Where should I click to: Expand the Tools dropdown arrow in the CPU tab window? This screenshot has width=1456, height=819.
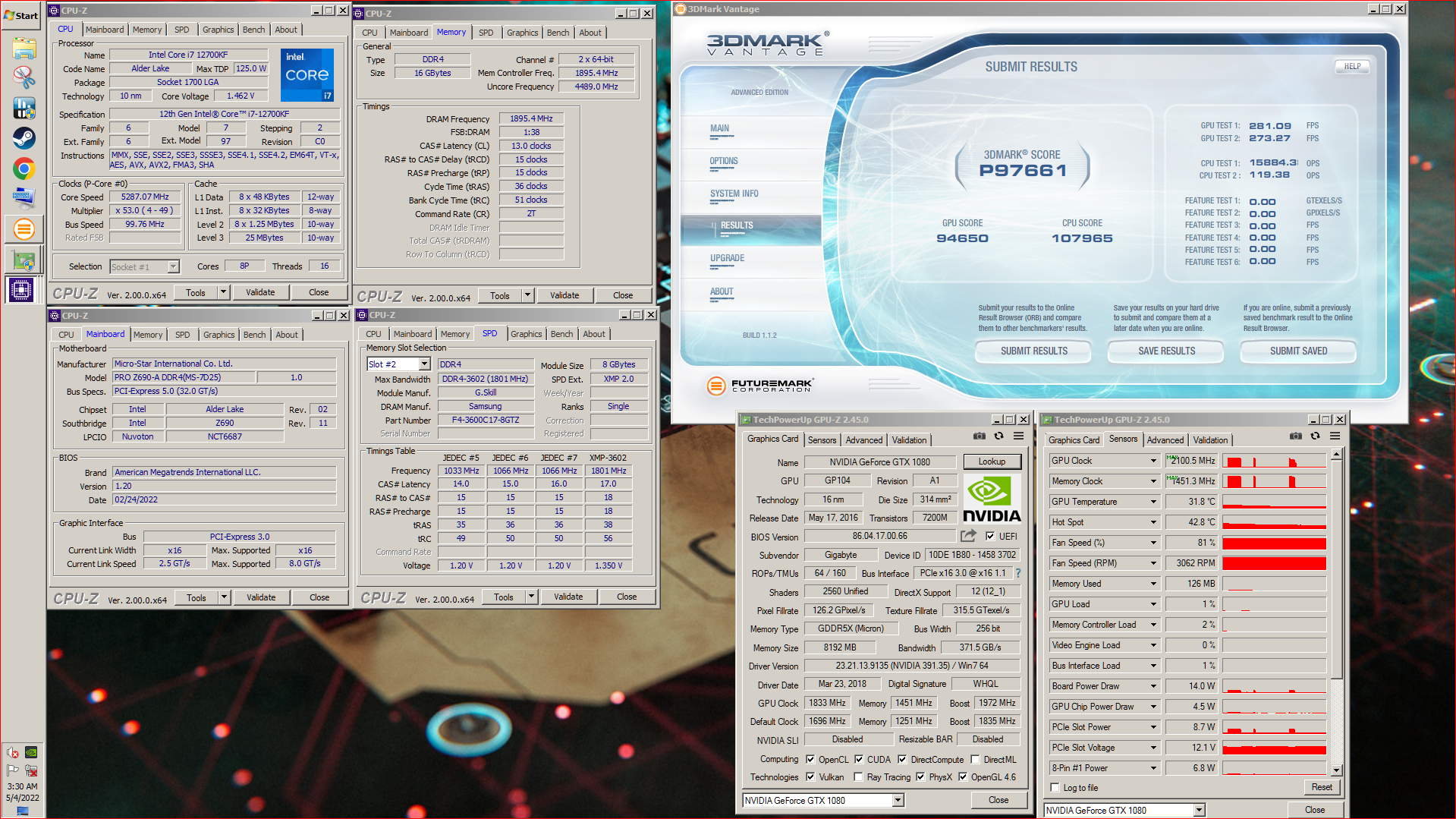(x=223, y=292)
